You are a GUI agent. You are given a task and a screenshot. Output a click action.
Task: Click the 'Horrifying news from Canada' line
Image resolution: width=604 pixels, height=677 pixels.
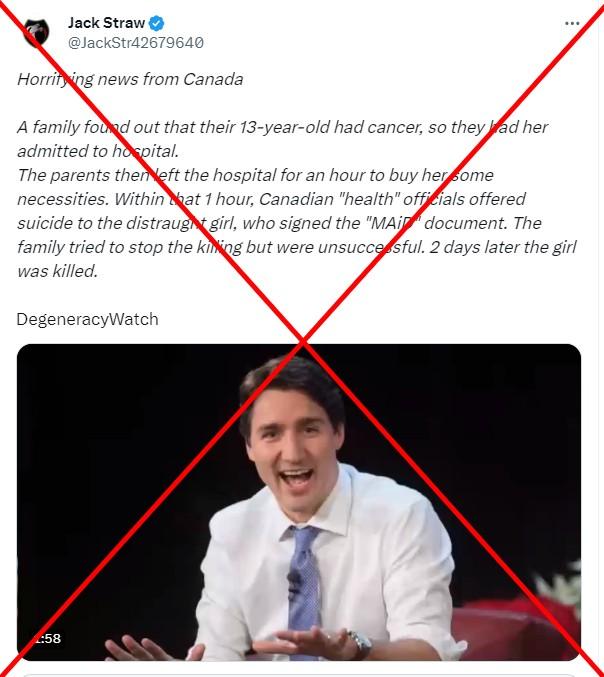point(130,79)
